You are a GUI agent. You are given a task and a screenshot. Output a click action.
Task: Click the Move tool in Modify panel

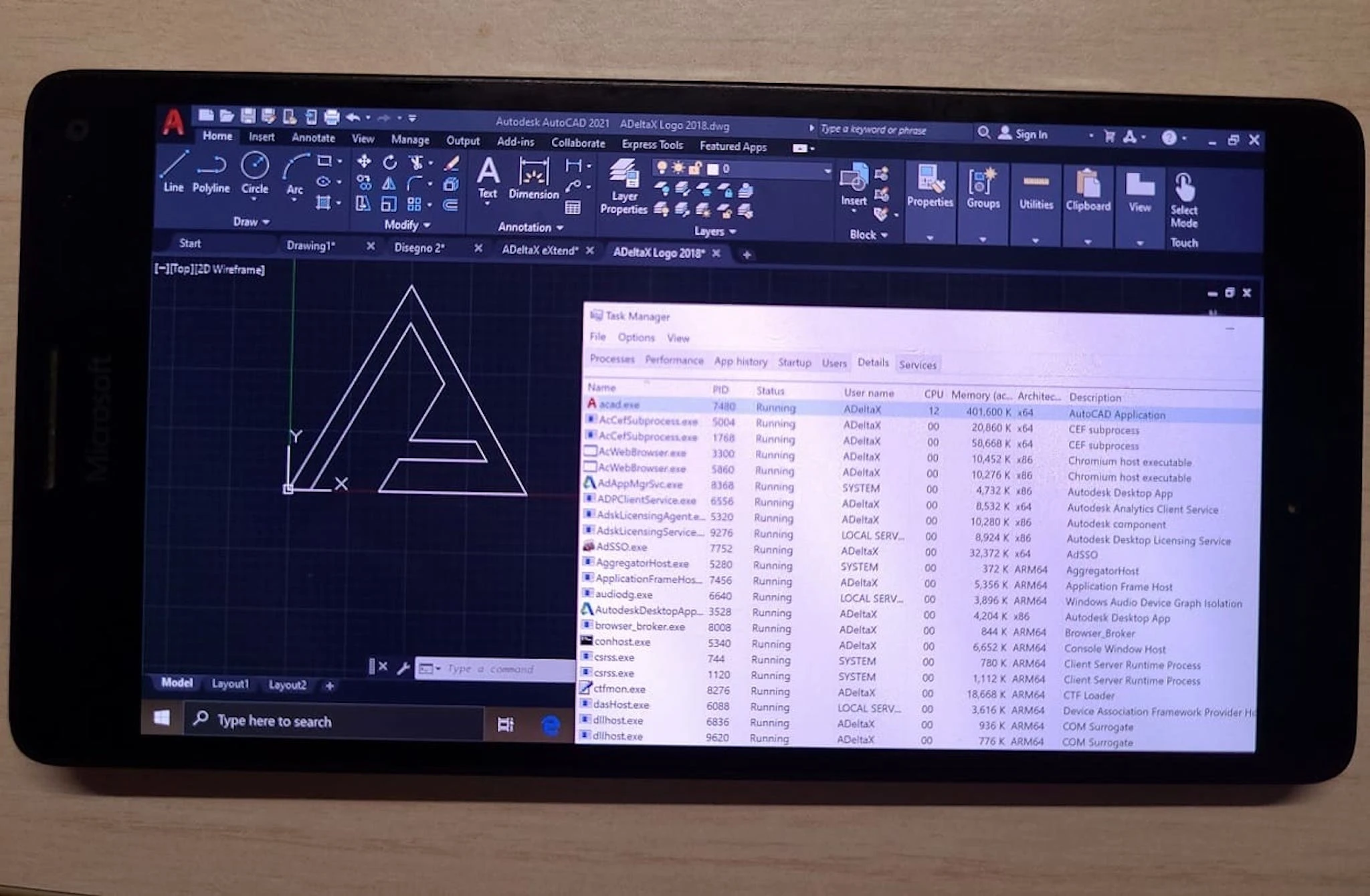tap(364, 161)
